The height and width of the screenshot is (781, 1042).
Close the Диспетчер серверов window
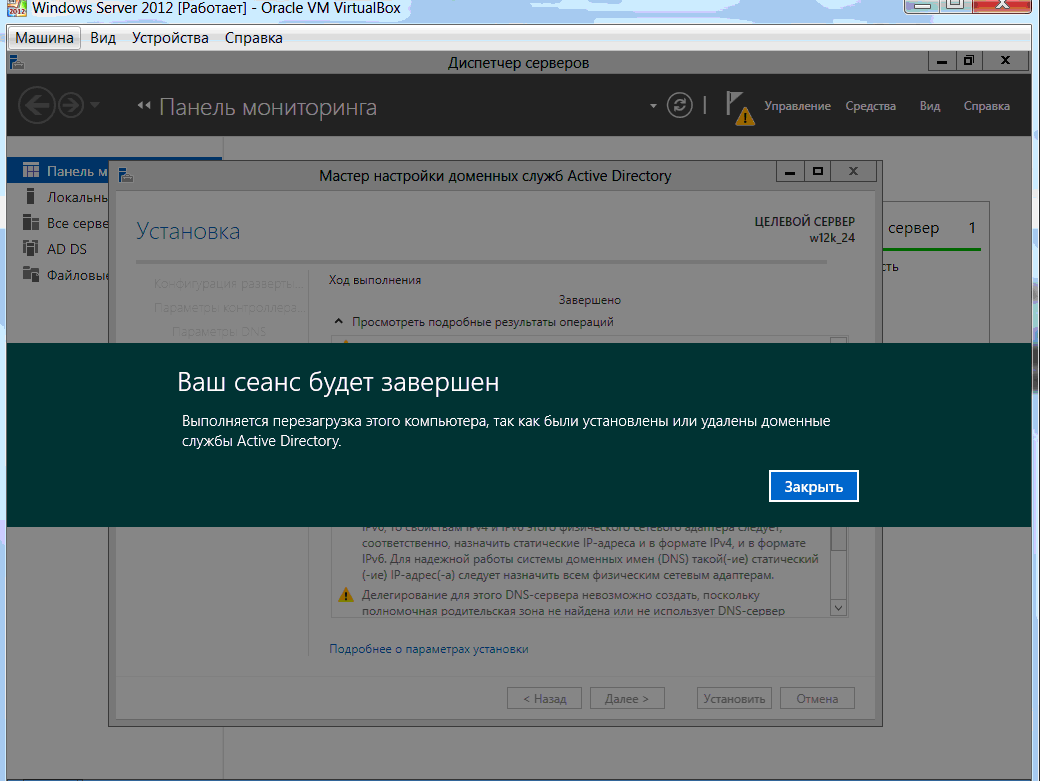point(1005,61)
